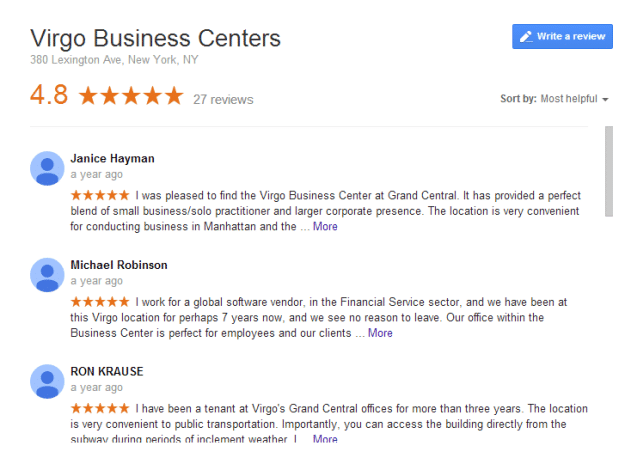Image resolution: width=625 pixels, height=464 pixels.
Task: Expand Michael Robinson's review with More
Action: pyautogui.click(x=380, y=333)
